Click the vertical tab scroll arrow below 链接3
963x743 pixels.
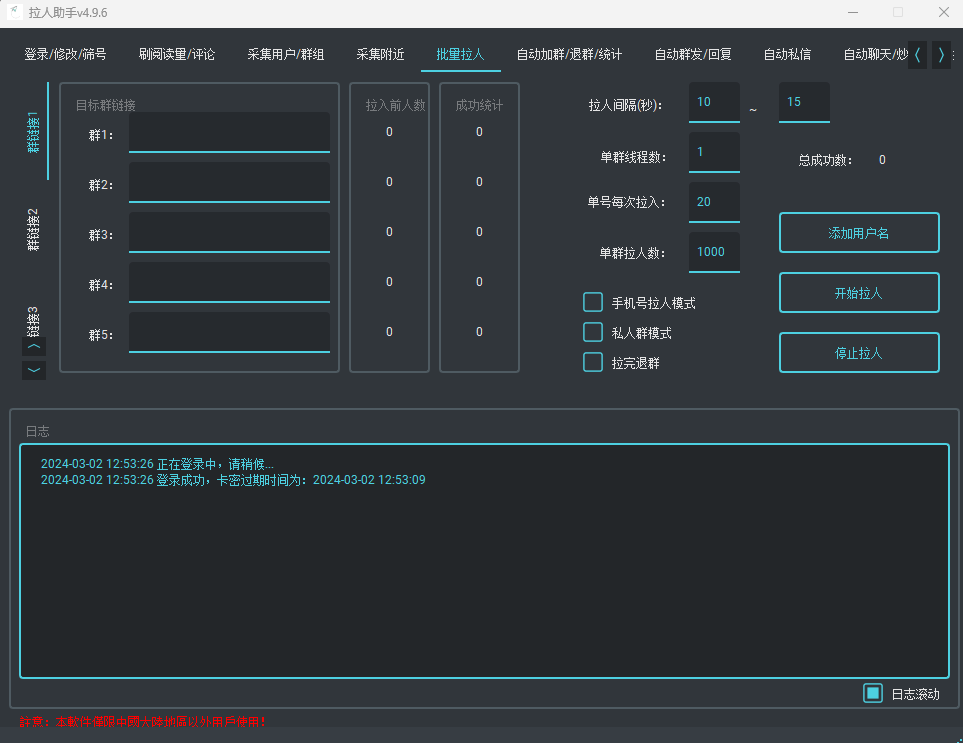34,346
